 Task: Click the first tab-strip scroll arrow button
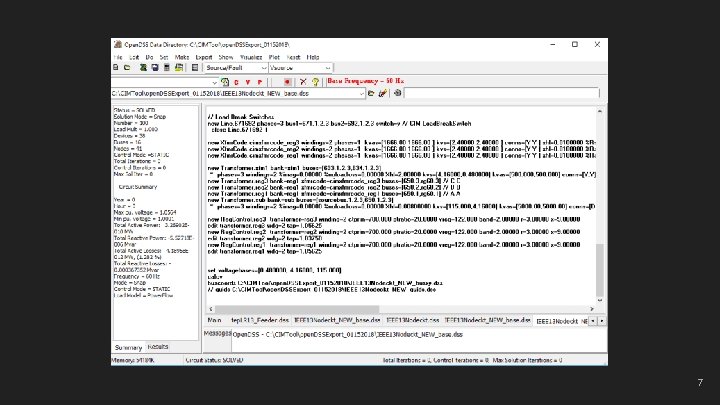click(x=593, y=321)
